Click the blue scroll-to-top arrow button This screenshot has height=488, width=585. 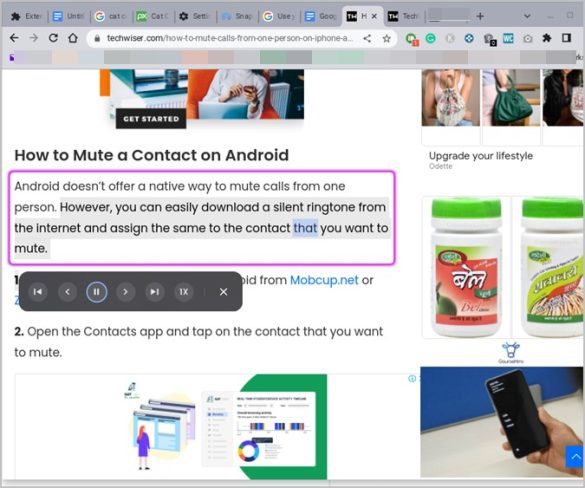pyautogui.click(x=575, y=456)
